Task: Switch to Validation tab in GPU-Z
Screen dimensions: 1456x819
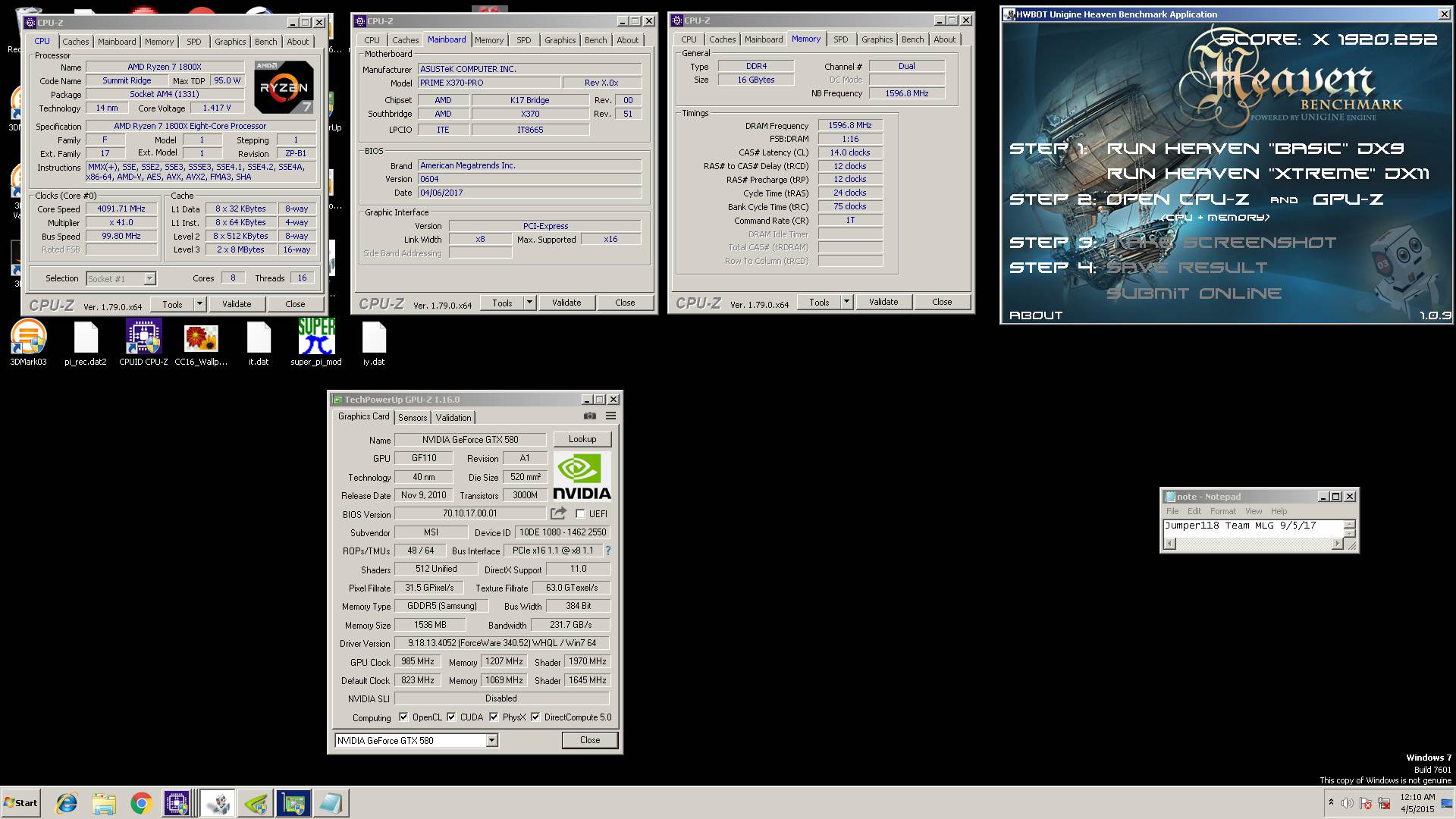Action: (x=453, y=418)
